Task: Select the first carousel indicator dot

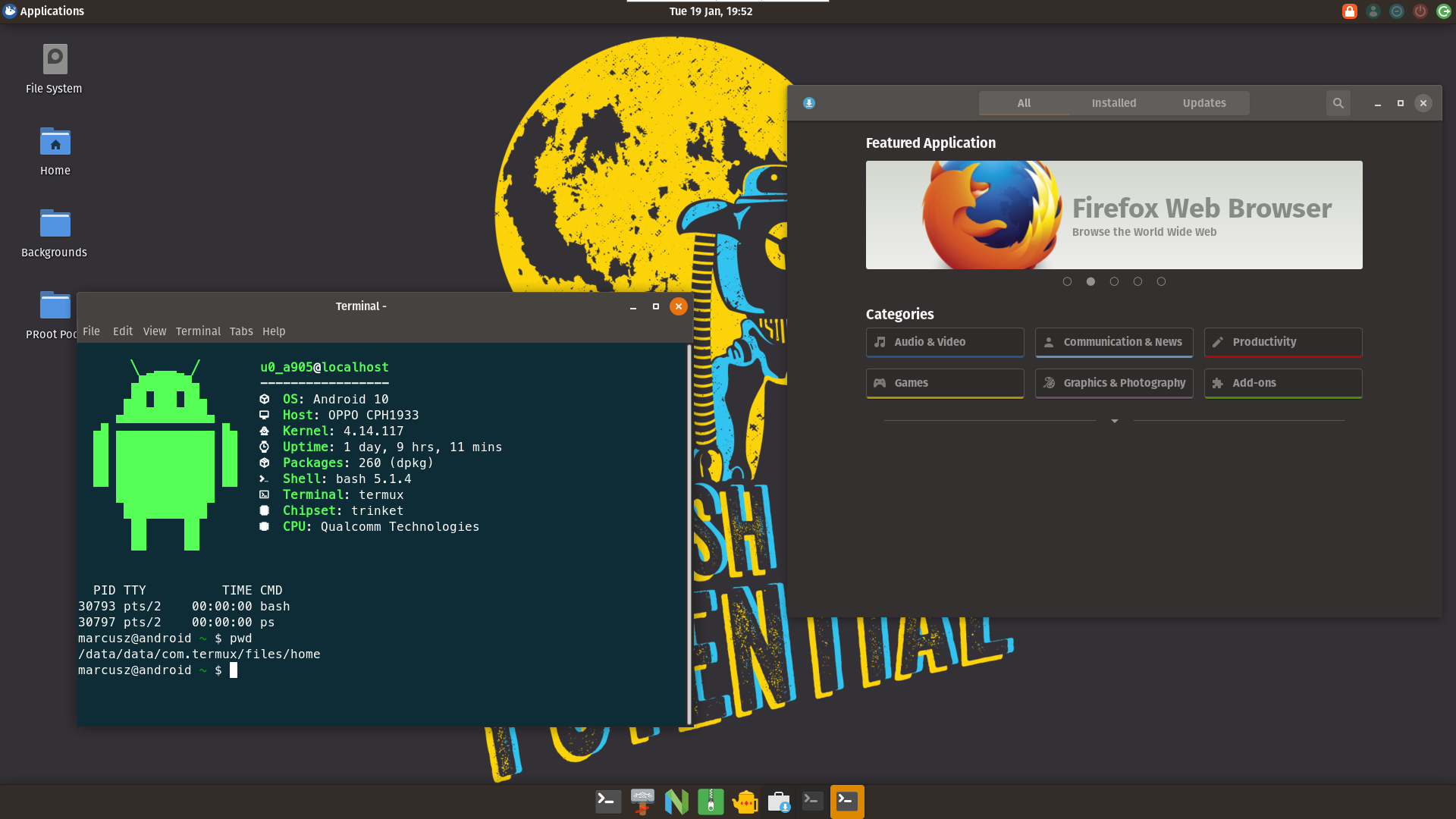Action: click(1067, 281)
